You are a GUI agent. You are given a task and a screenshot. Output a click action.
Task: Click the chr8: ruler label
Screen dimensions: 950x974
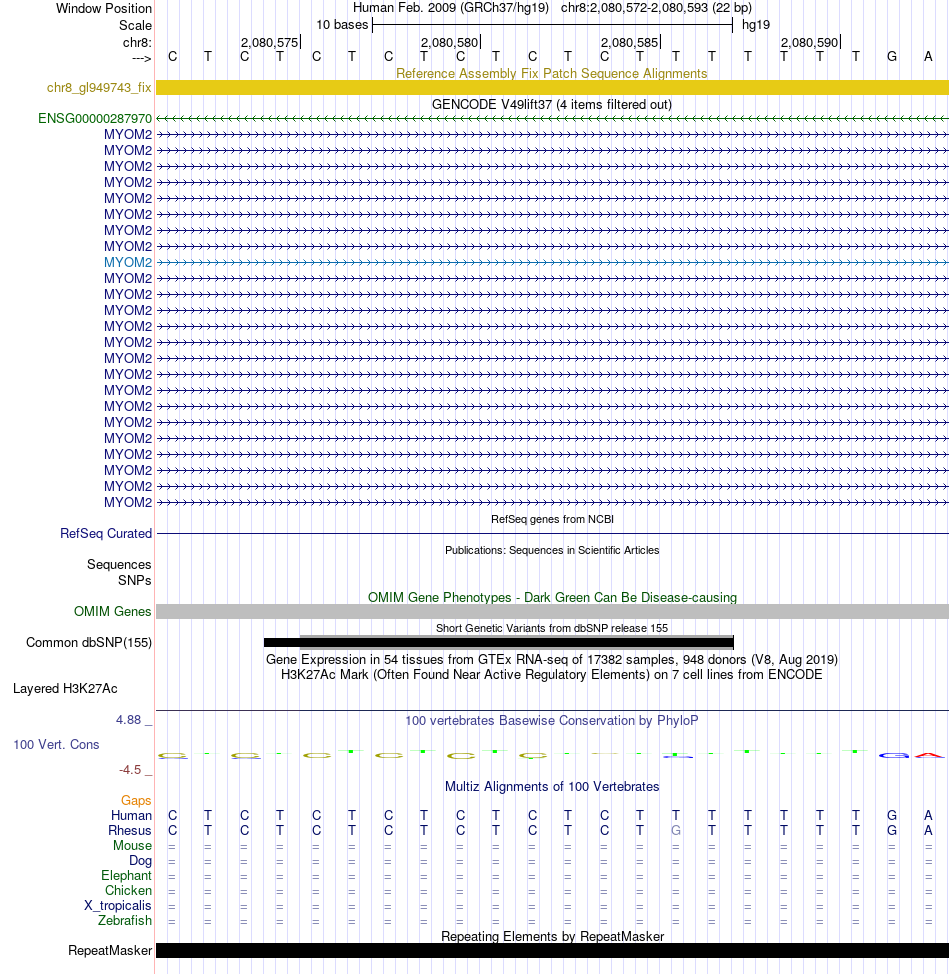(x=137, y=42)
